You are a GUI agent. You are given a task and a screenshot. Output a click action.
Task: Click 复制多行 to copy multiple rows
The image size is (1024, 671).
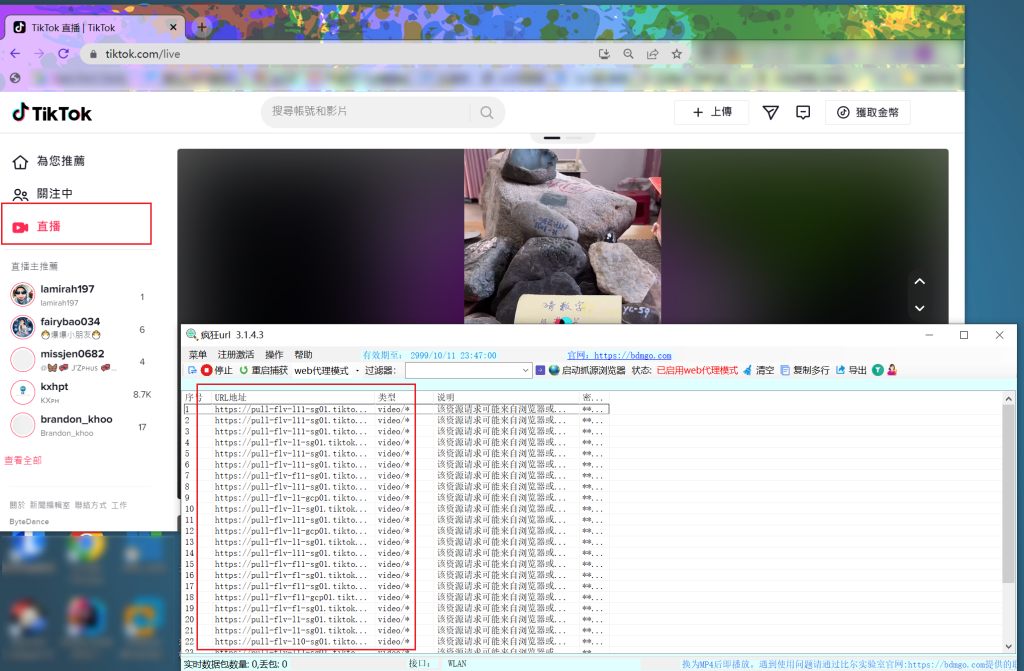pos(805,370)
